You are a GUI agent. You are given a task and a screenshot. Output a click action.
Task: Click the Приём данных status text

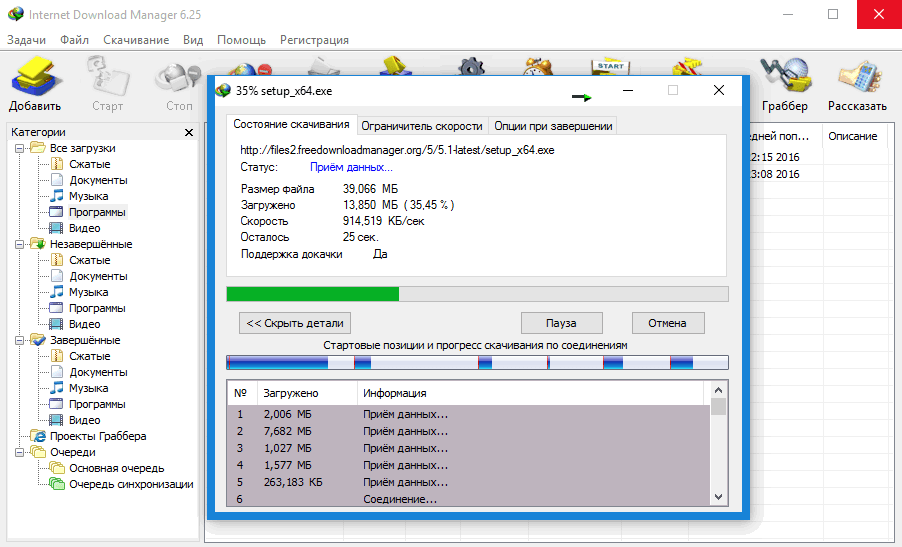point(351,167)
